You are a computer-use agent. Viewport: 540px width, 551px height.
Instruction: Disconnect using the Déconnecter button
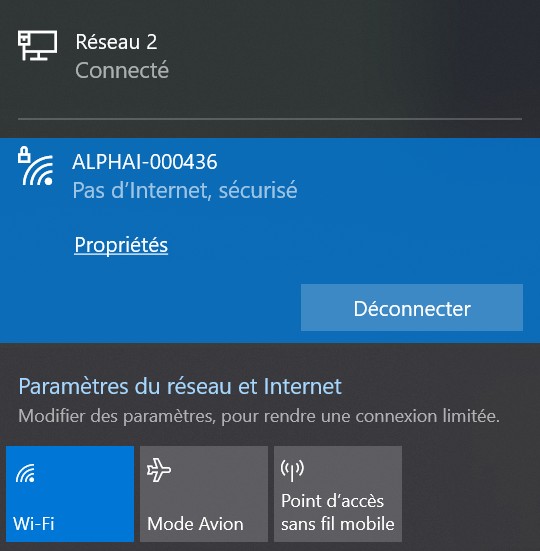coord(412,307)
